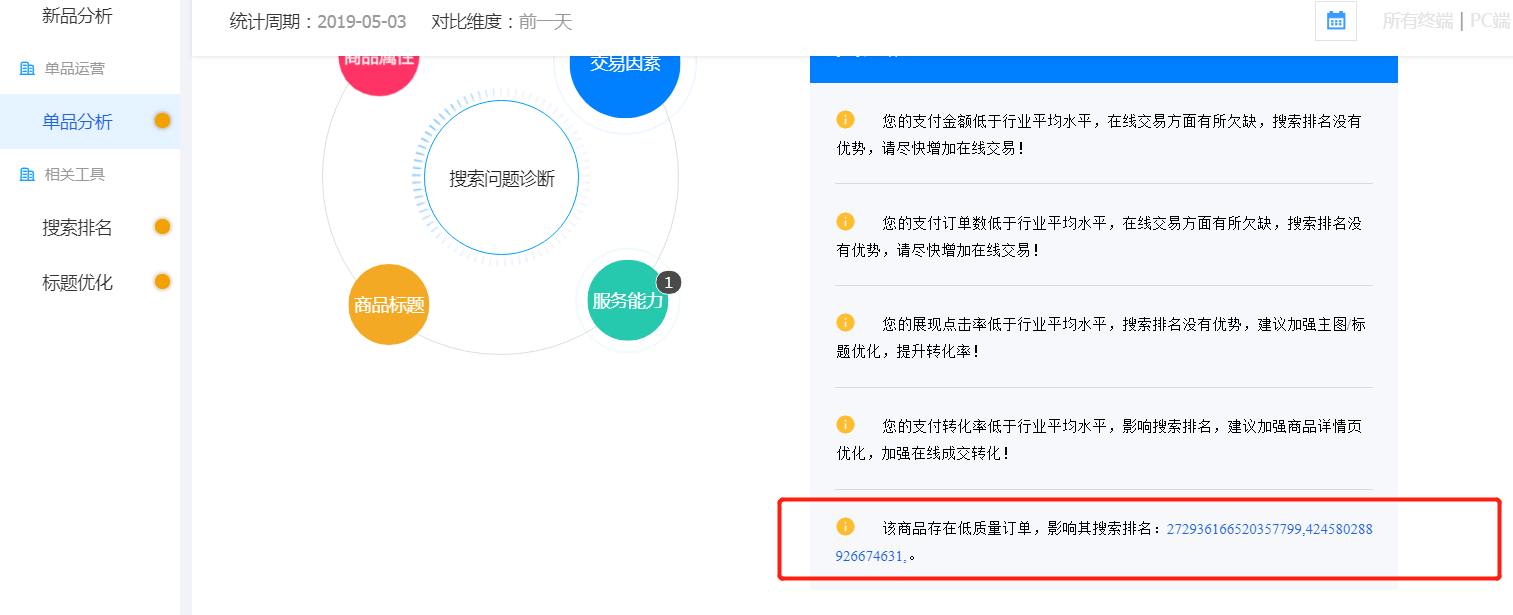Click the 单品运营 building icon

point(27,69)
